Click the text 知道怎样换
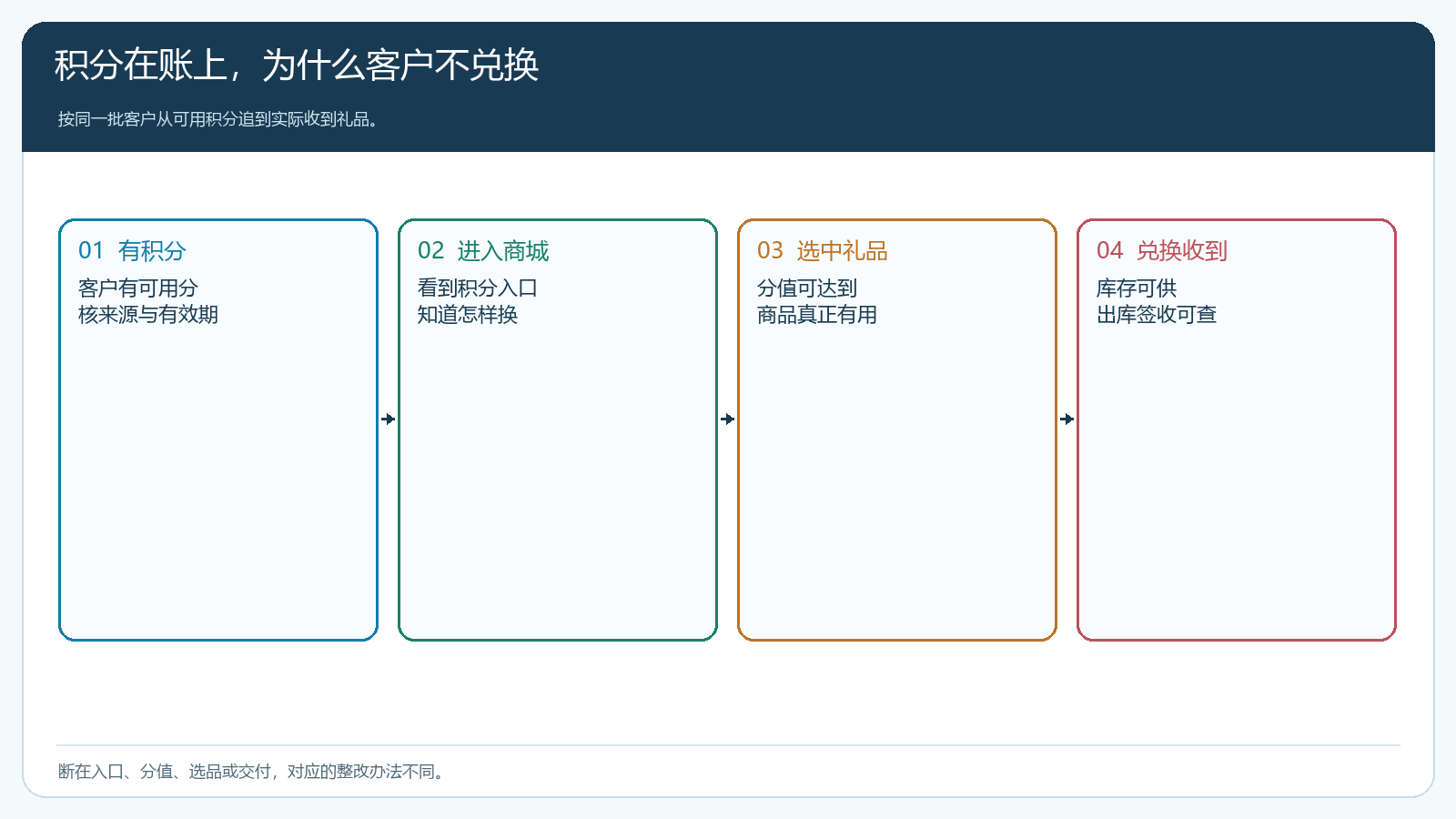1456x819 pixels. 468,315
